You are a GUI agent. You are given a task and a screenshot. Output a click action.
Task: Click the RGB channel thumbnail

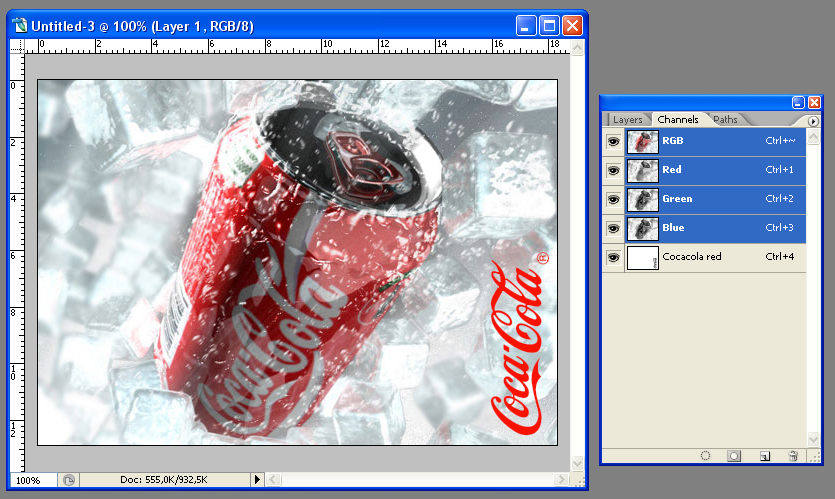(643, 142)
